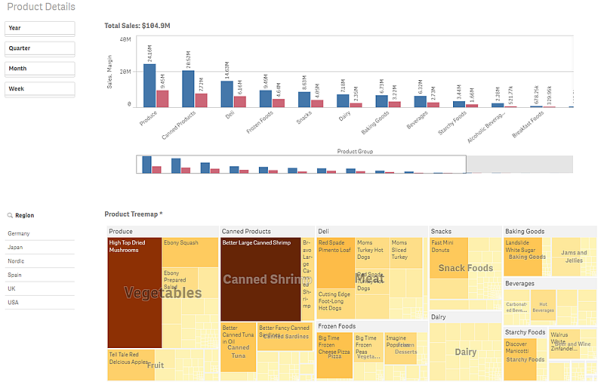This screenshot has height=385, width=604.
Task: Select USA in the Region list
Action: pyautogui.click(x=40, y=303)
